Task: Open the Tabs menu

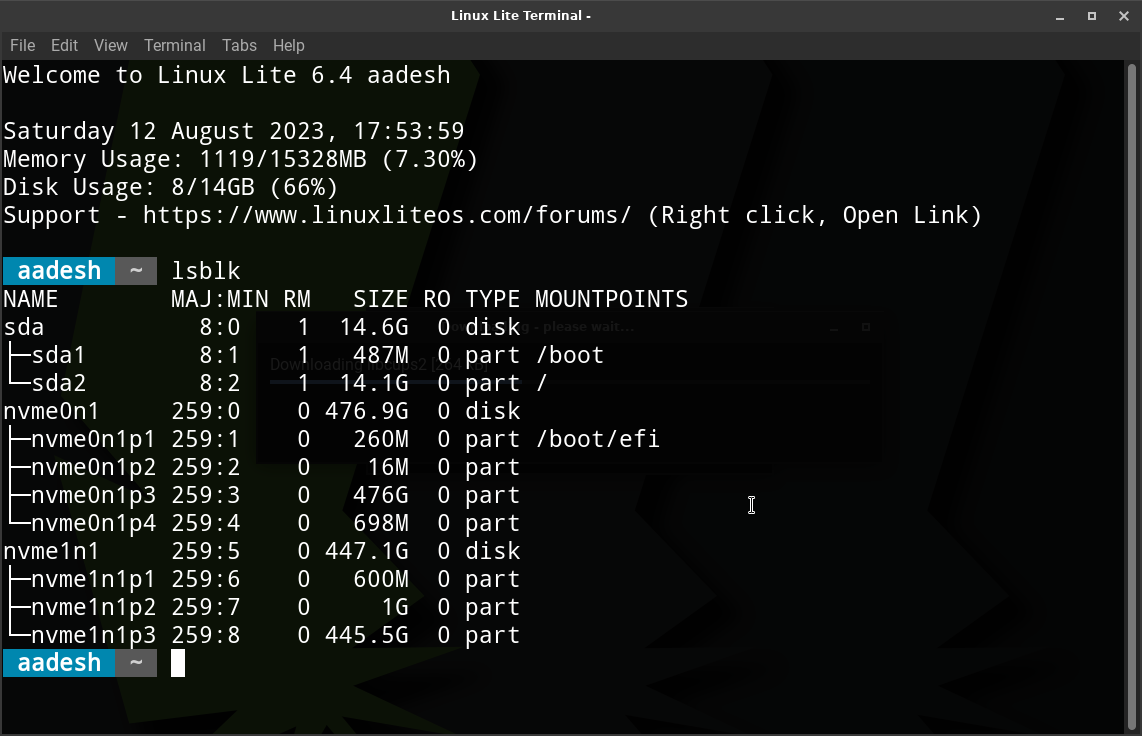Action: (239, 45)
